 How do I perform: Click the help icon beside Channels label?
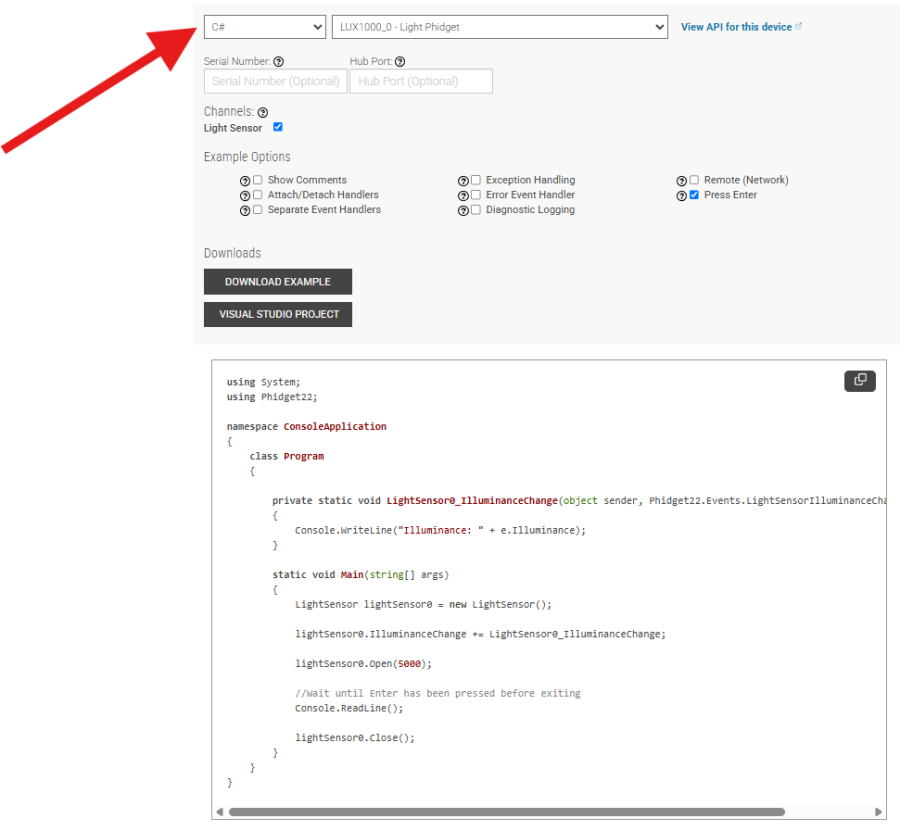pyautogui.click(x=261, y=111)
